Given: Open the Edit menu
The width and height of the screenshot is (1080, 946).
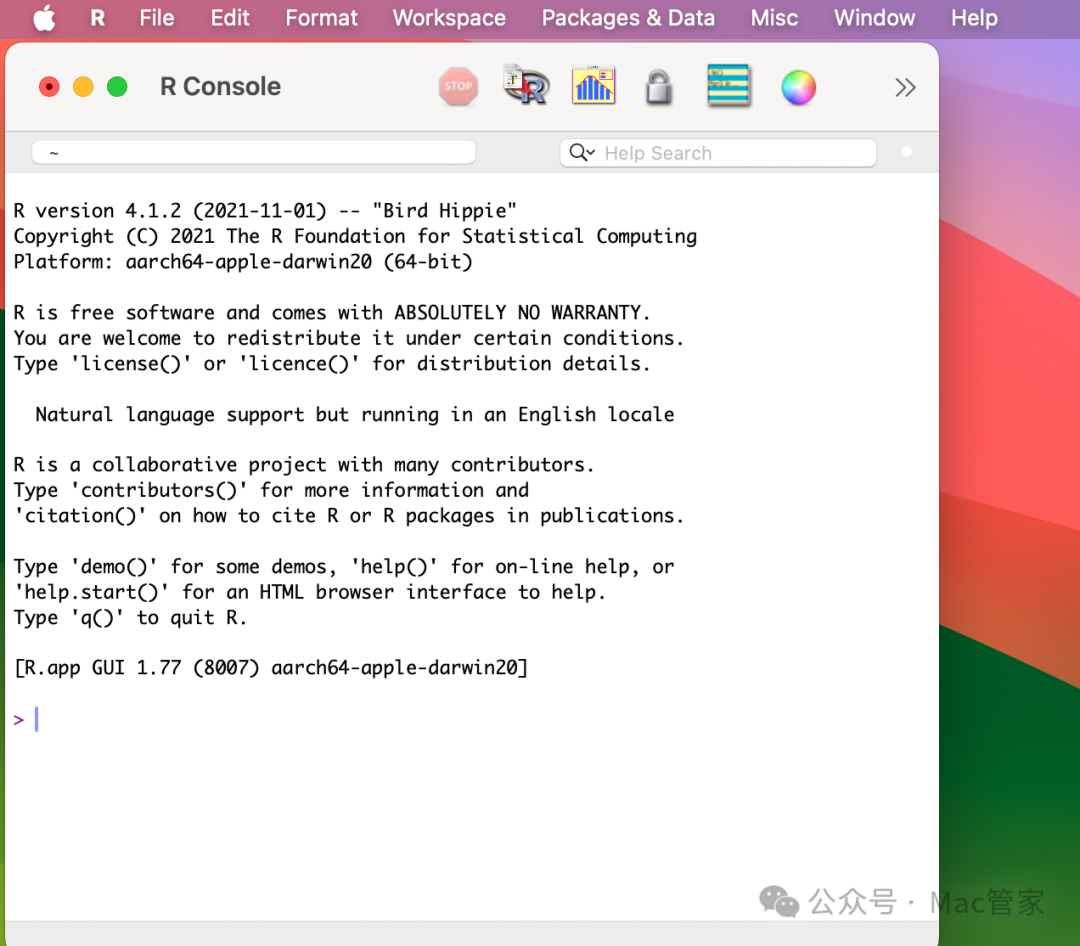Looking at the screenshot, I should (229, 18).
